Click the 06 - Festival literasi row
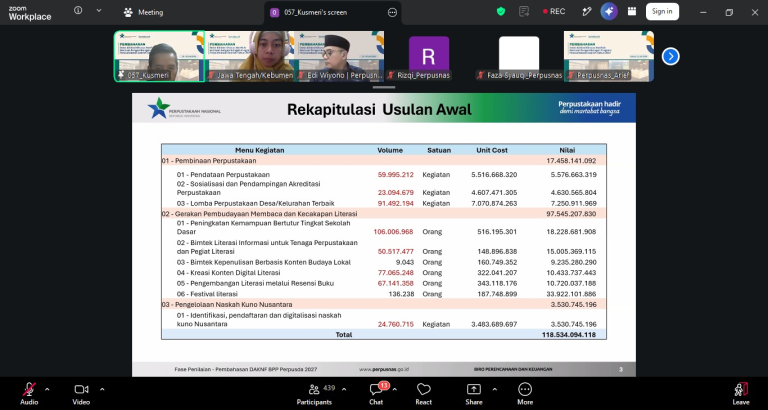Viewport: 768px width, 410px height. [x=384, y=294]
